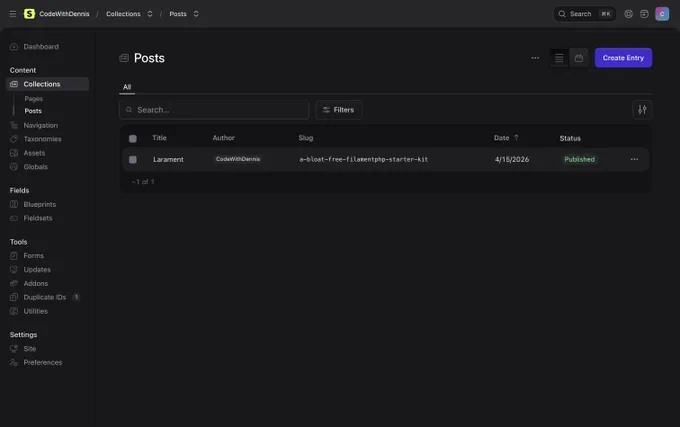
Task: Click the entries Search field
Action: click(x=214, y=110)
